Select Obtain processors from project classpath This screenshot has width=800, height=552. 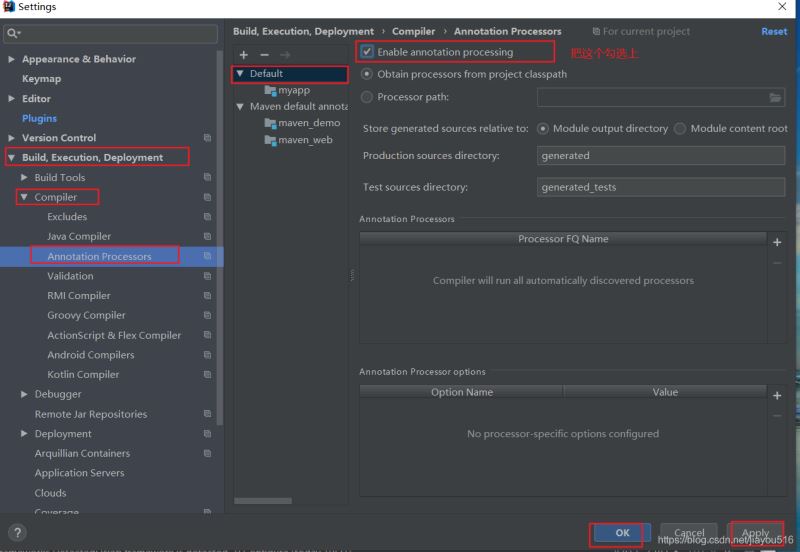pos(367,75)
